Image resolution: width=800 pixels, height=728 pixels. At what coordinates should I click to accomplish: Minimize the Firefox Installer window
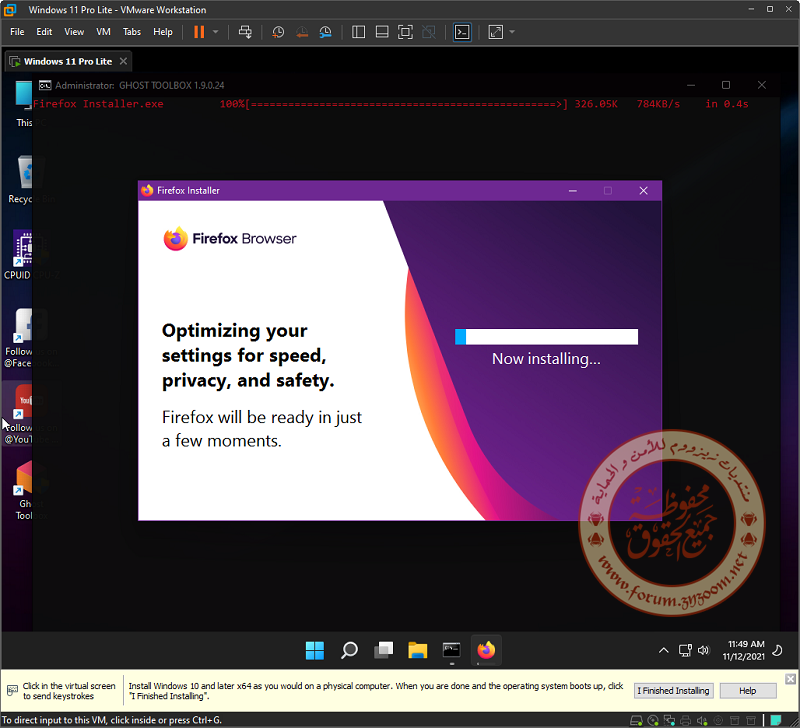[573, 191]
